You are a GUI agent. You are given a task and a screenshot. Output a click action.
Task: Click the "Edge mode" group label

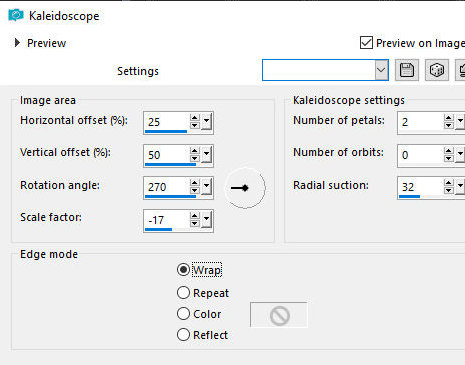(x=49, y=254)
